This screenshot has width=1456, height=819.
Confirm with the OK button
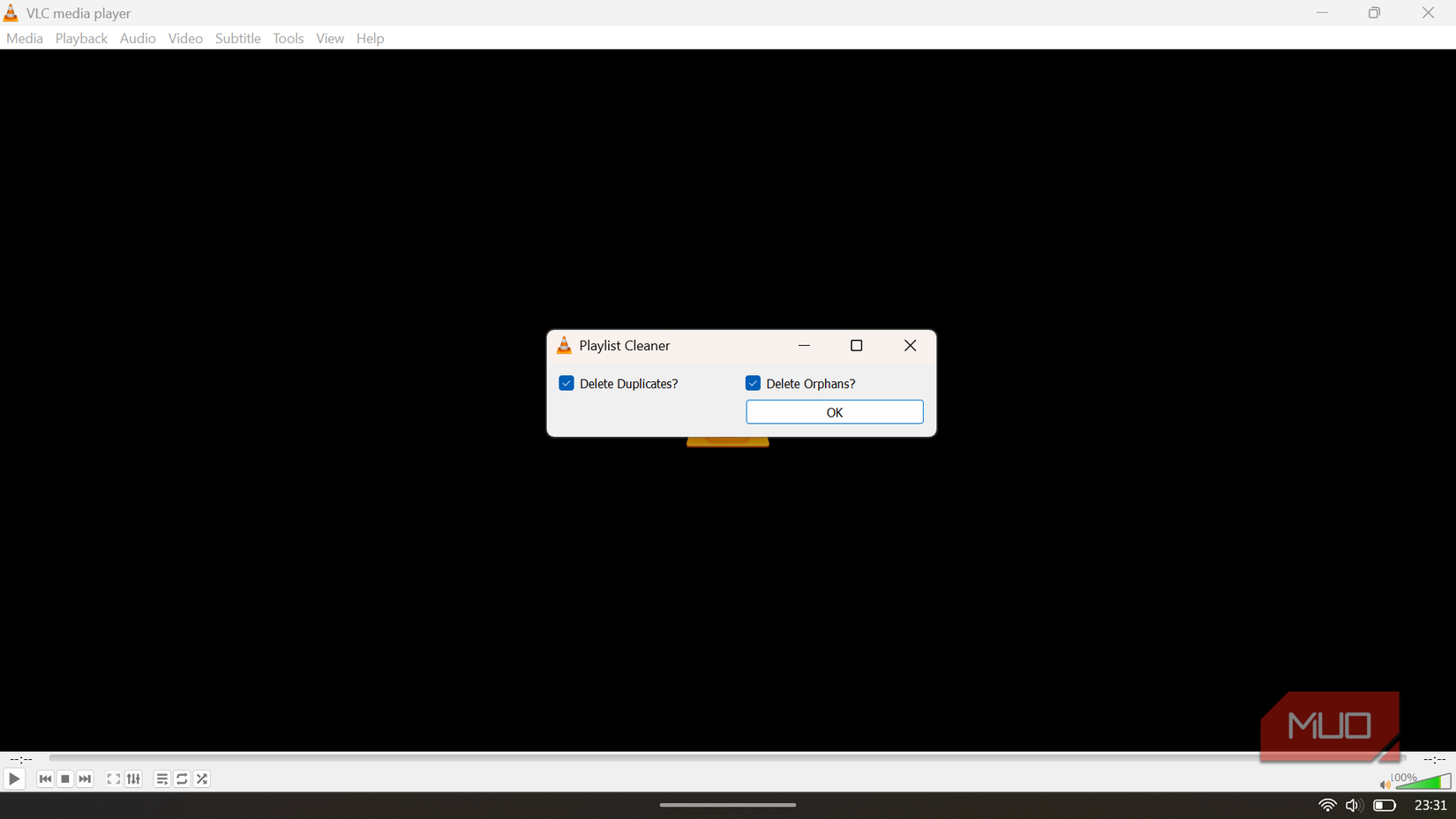834,412
